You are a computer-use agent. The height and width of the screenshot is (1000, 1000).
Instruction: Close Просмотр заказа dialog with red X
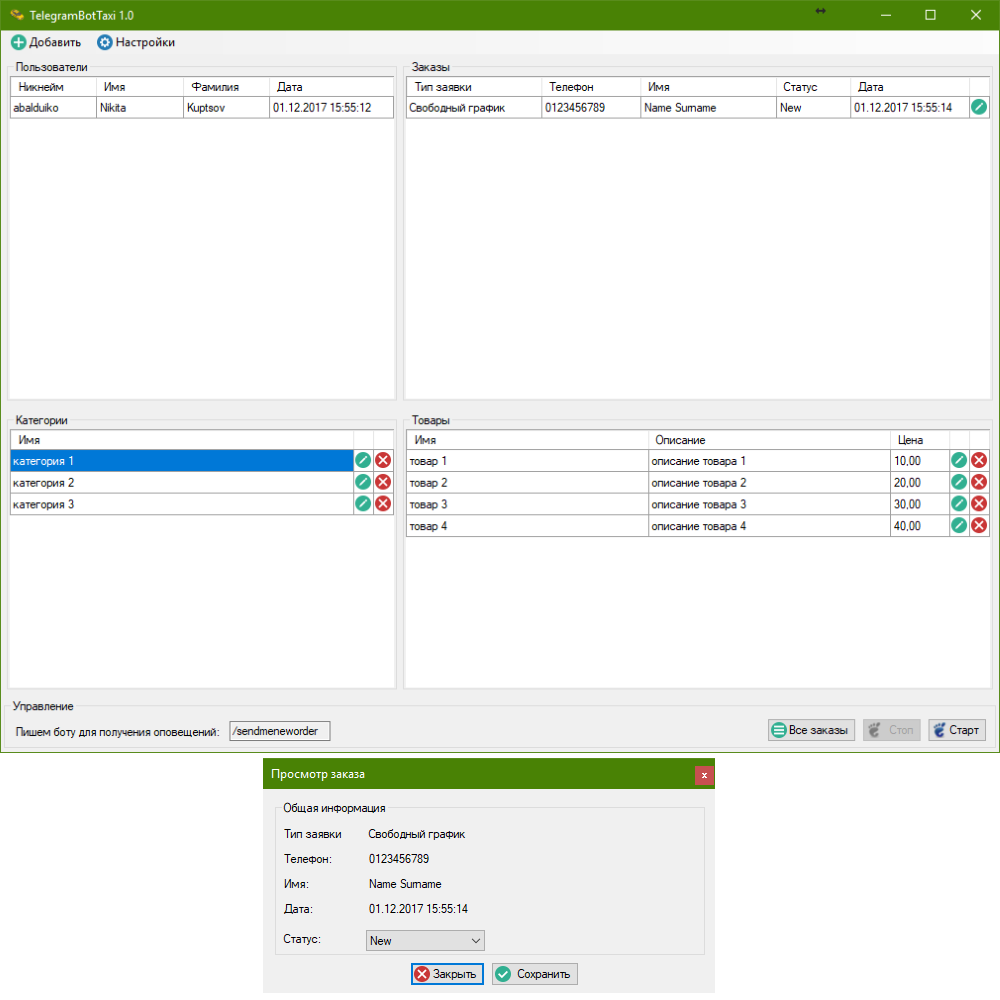pos(704,775)
